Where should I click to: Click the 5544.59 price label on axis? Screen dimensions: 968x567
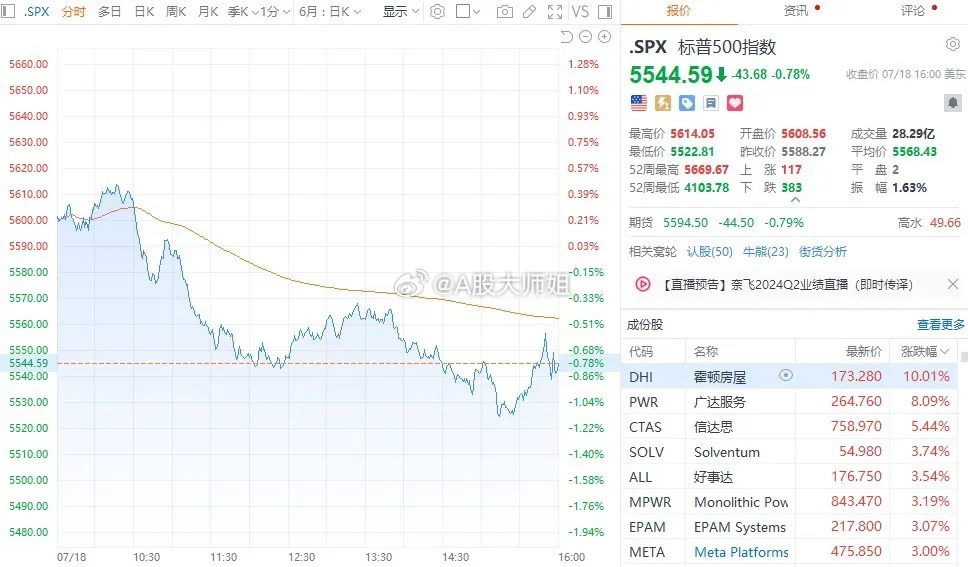click(28, 363)
